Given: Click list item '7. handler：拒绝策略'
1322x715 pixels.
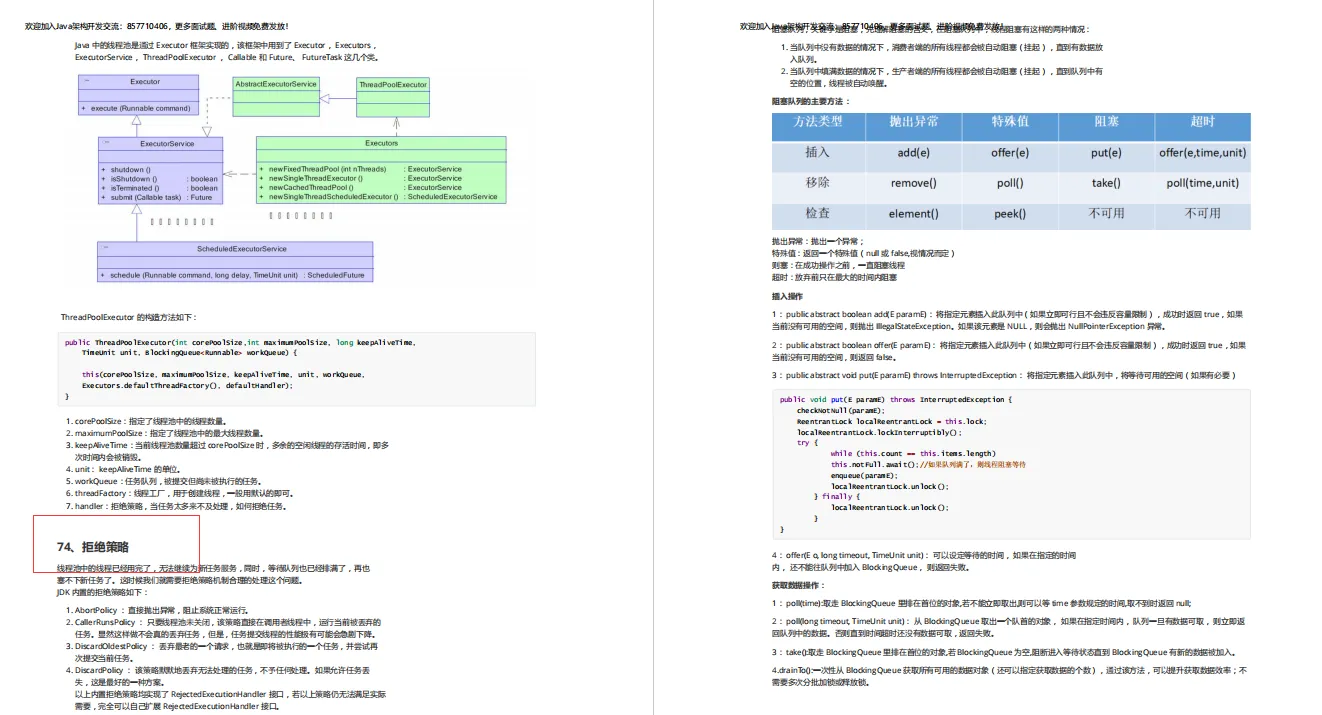Looking at the screenshot, I should (177, 506).
